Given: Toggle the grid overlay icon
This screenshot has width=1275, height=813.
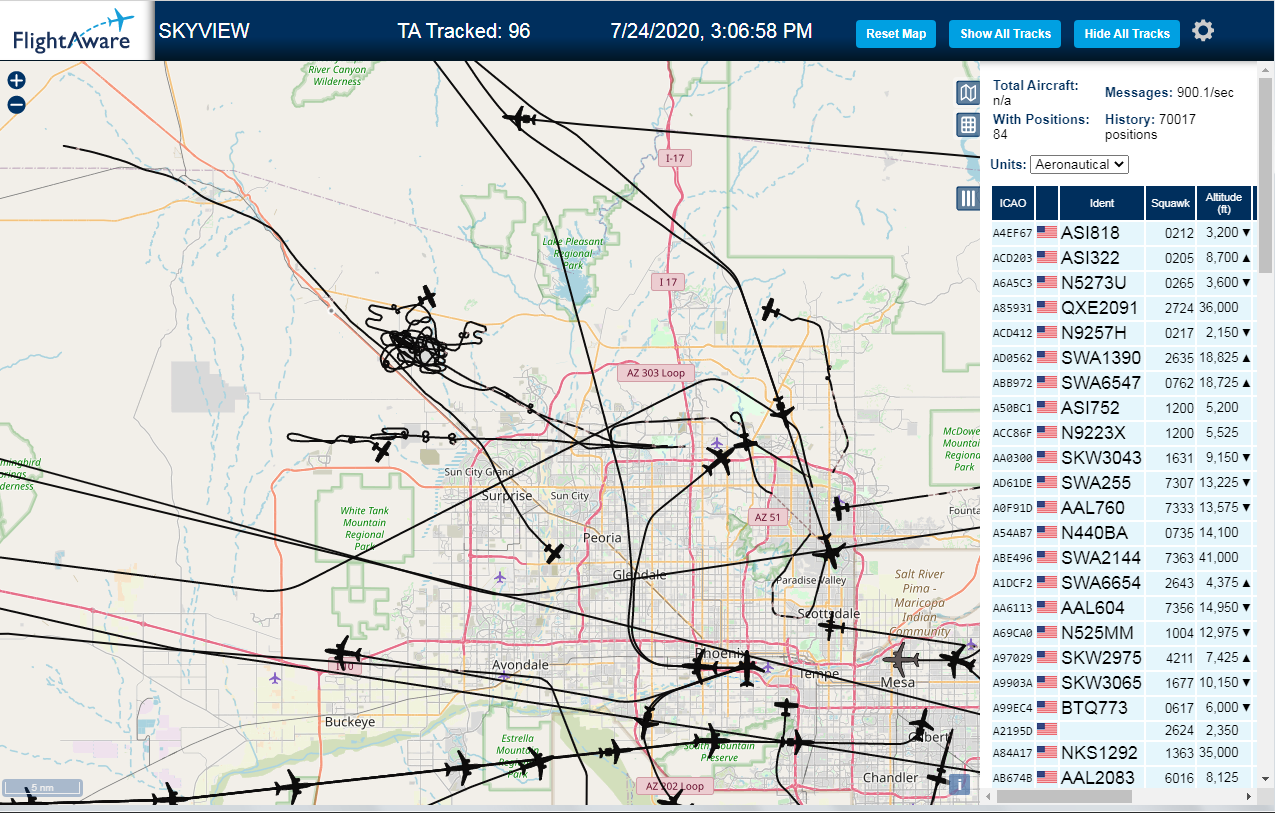Looking at the screenshot, I should click(x=967, y=125).
